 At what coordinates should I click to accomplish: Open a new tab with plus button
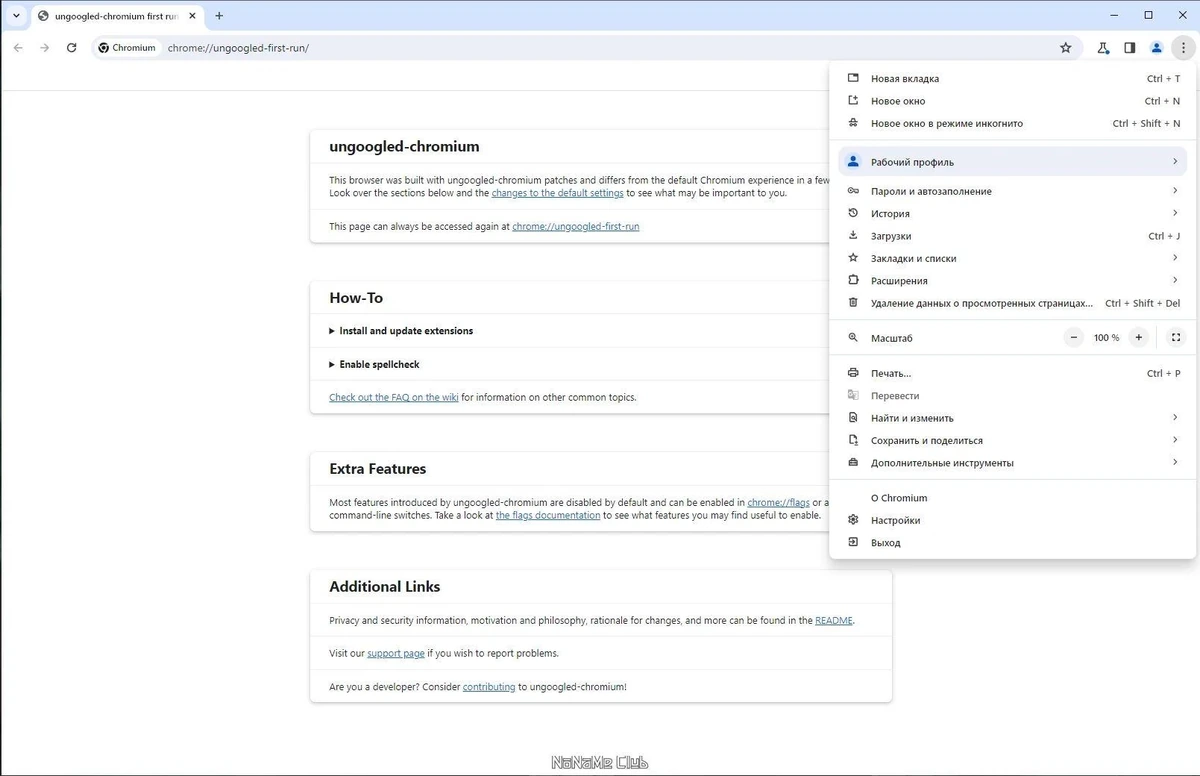[219, 16]
